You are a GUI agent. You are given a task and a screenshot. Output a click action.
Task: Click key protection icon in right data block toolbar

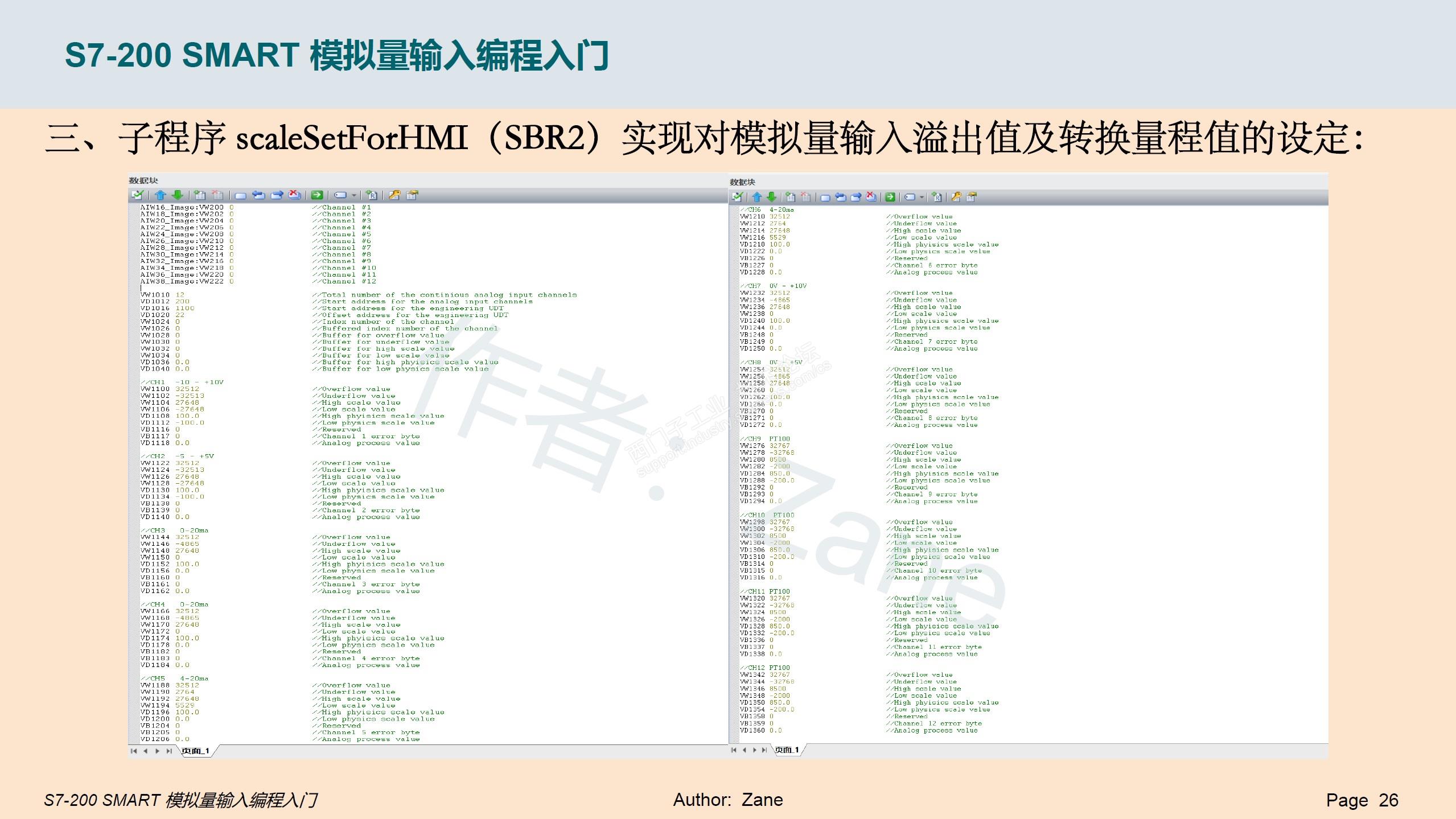click(956, 197)
